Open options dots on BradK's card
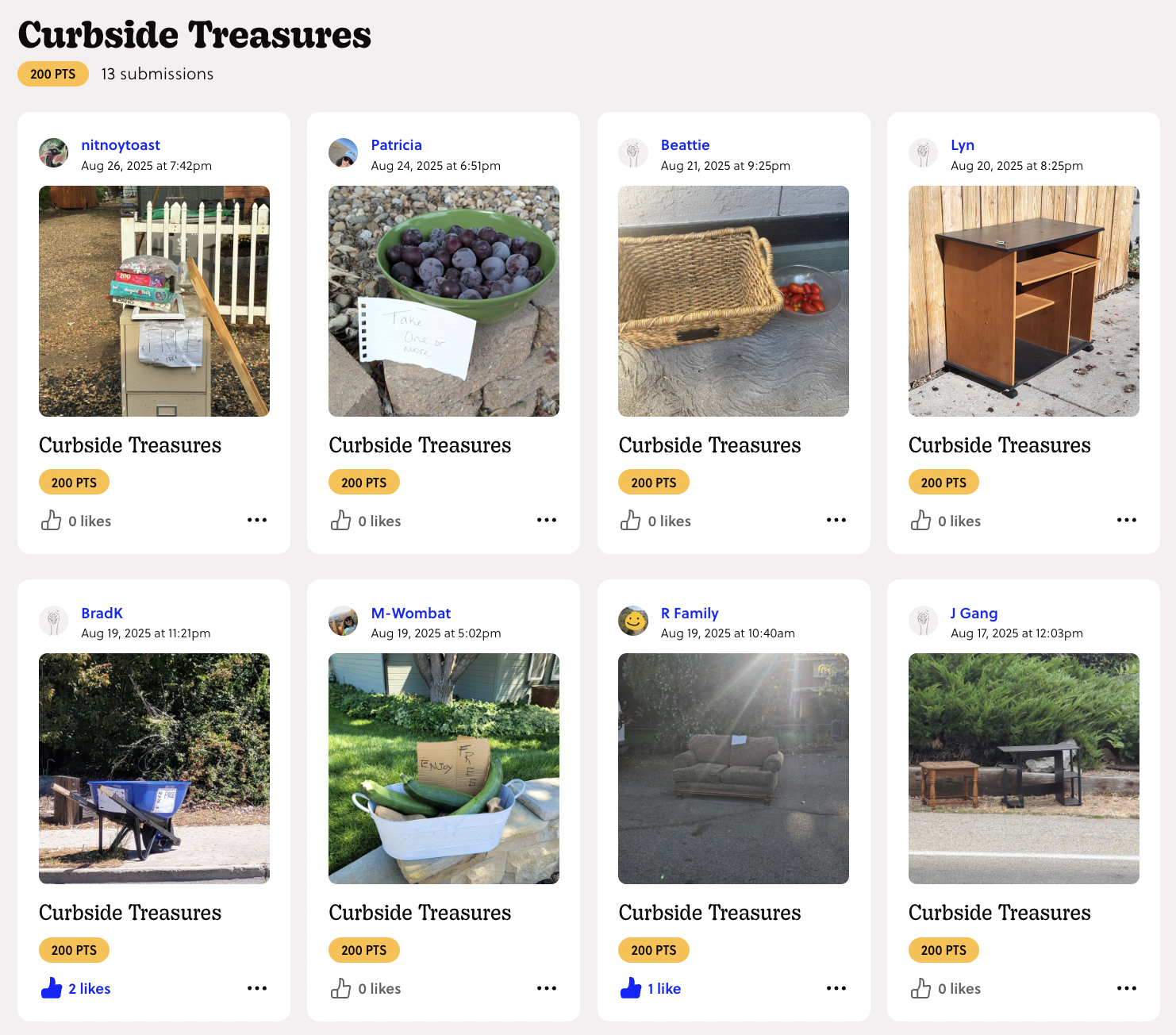 click(x=257, y=988)
